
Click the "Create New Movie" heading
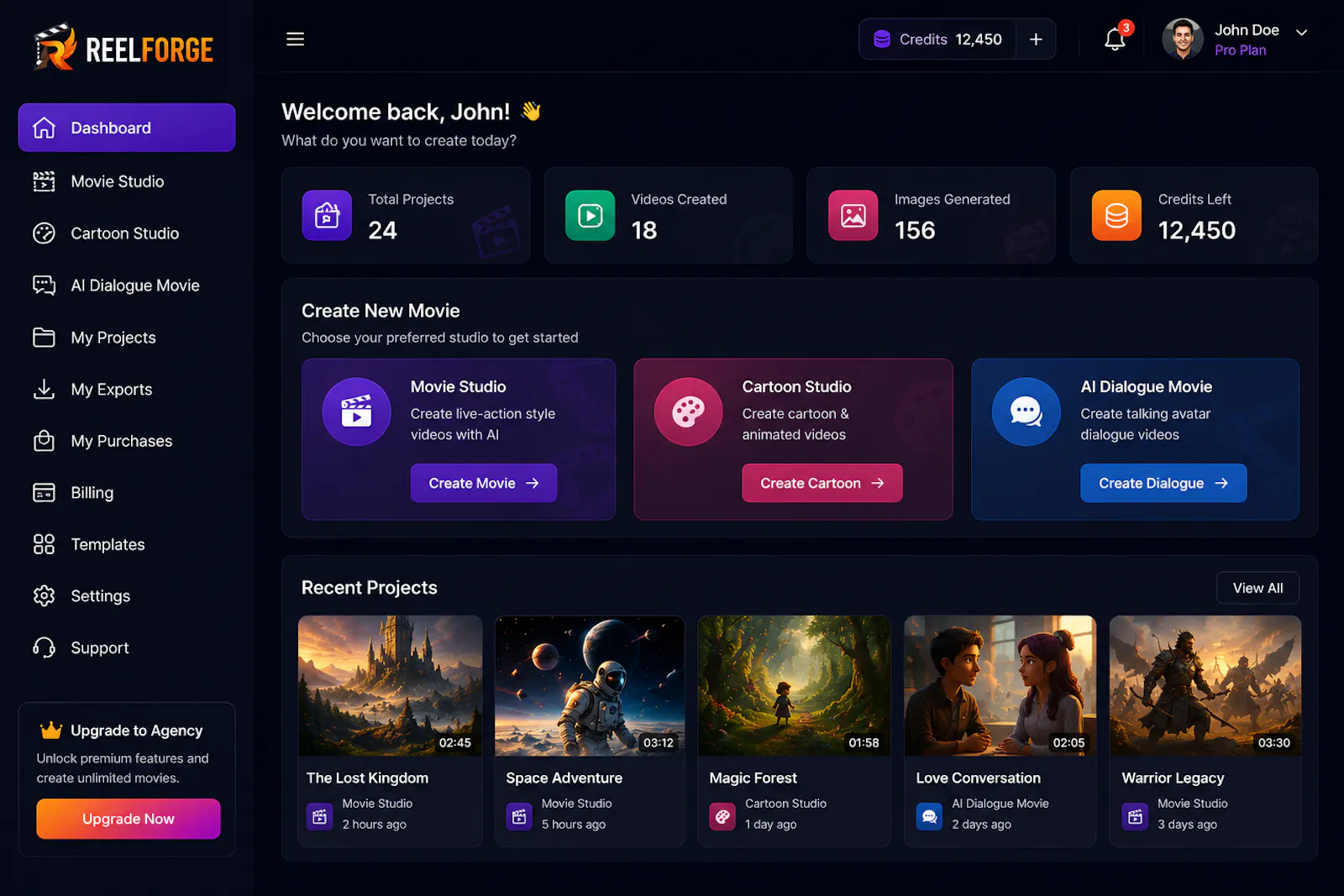click(x=381, y=311)
